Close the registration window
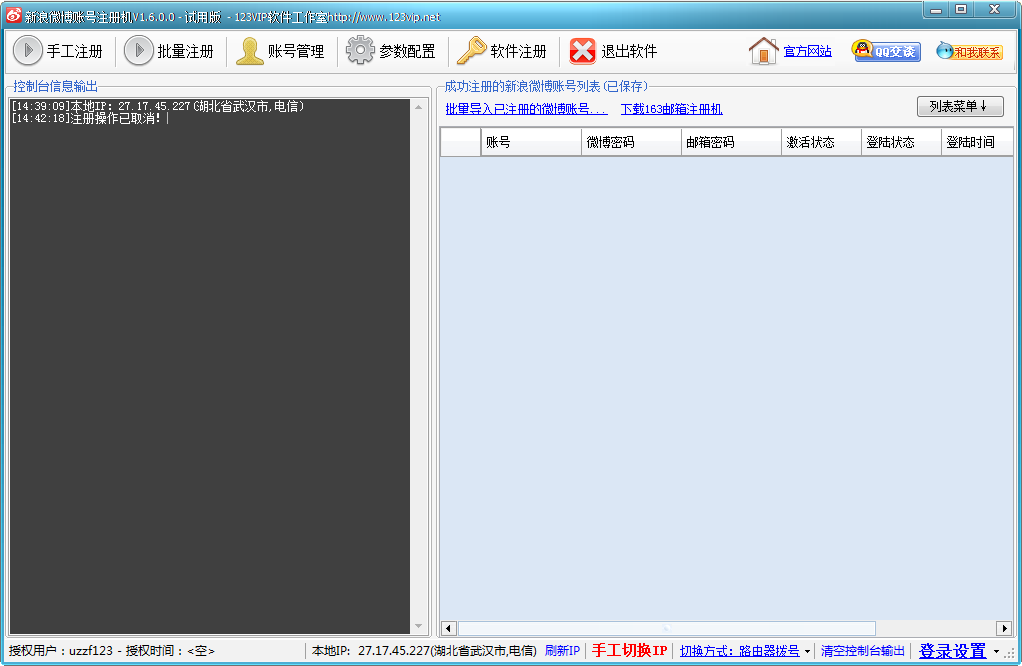 (995, 10)
